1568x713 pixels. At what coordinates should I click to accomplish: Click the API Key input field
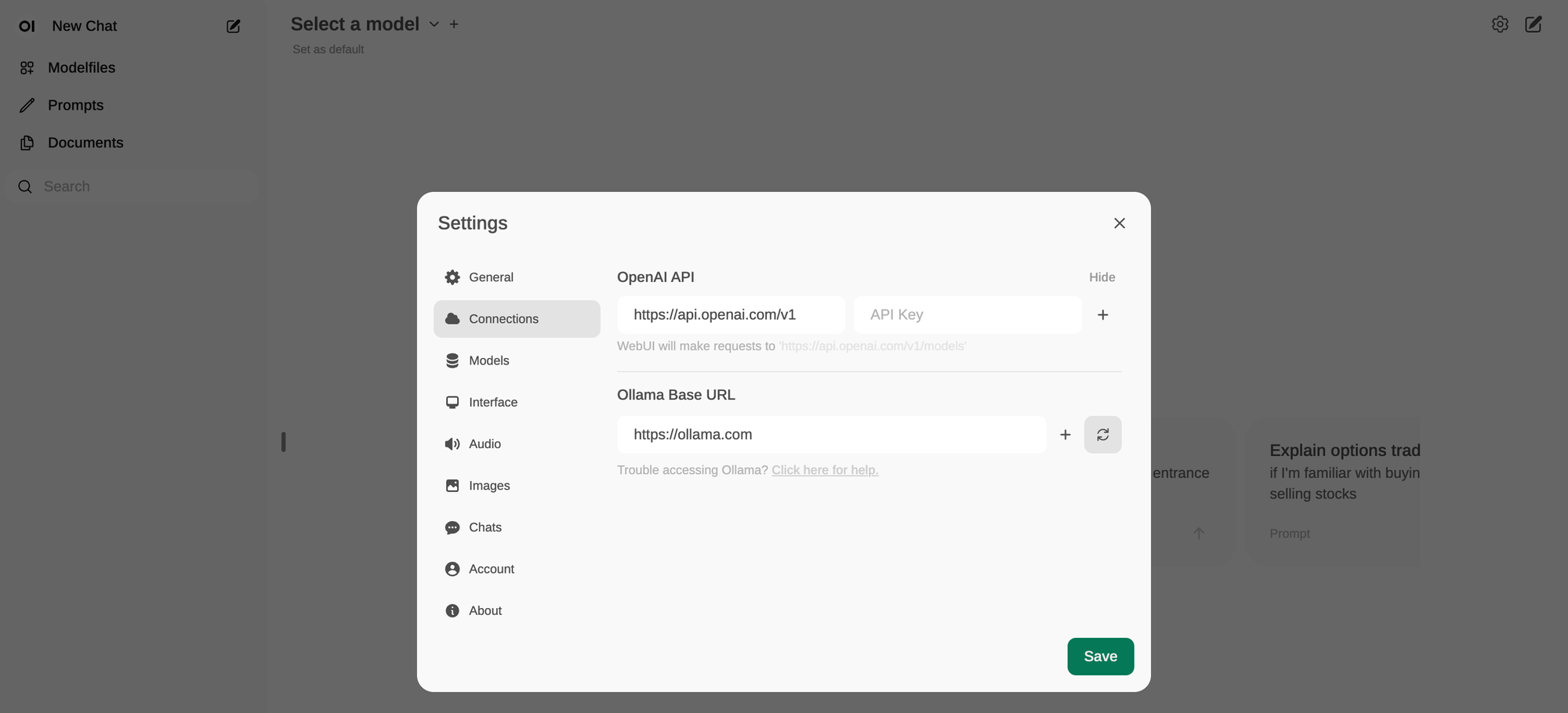click(x=967, y=314)
